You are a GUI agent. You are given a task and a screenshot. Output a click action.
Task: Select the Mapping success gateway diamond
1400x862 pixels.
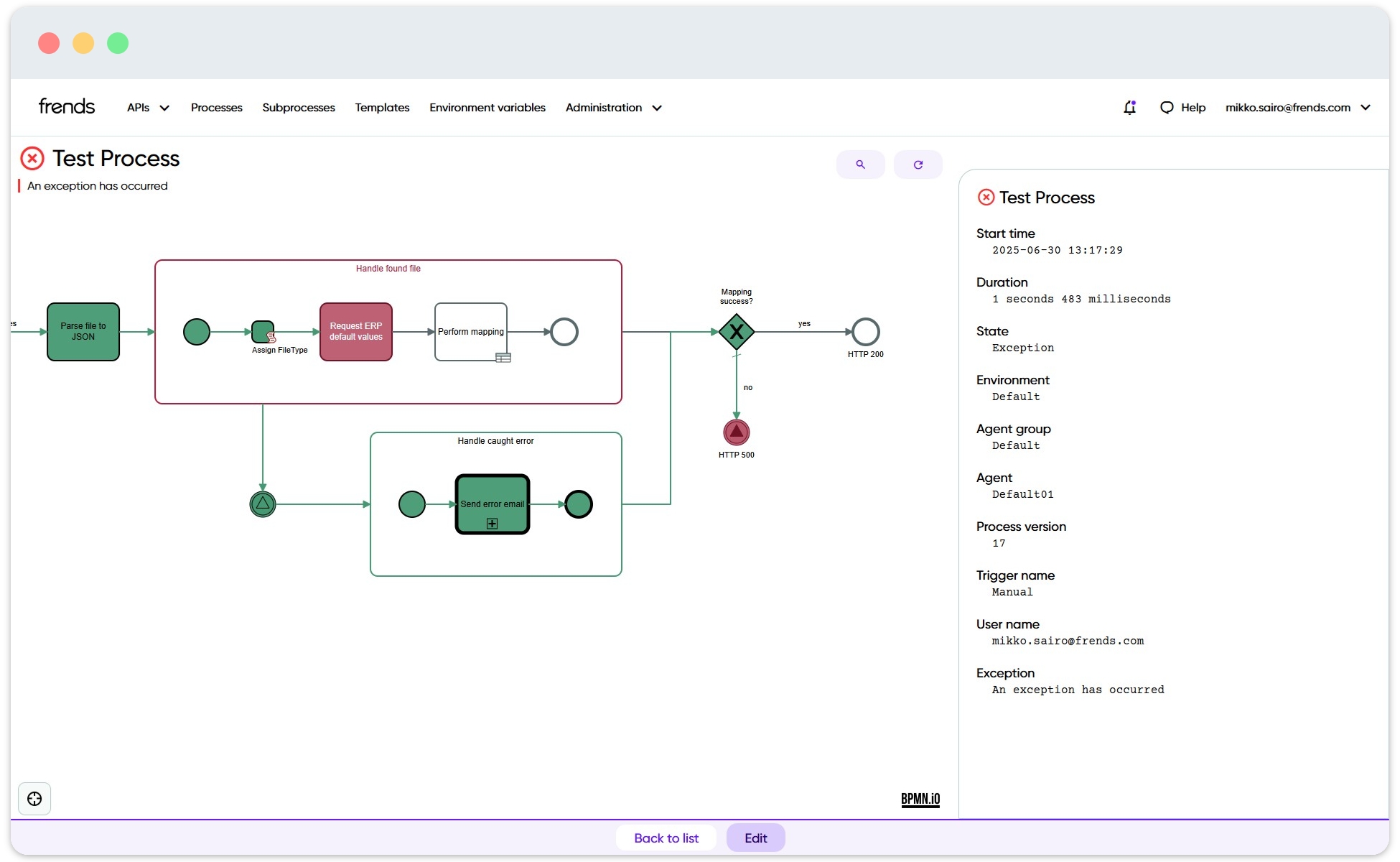pyautogui.click(x=736, y=332)
